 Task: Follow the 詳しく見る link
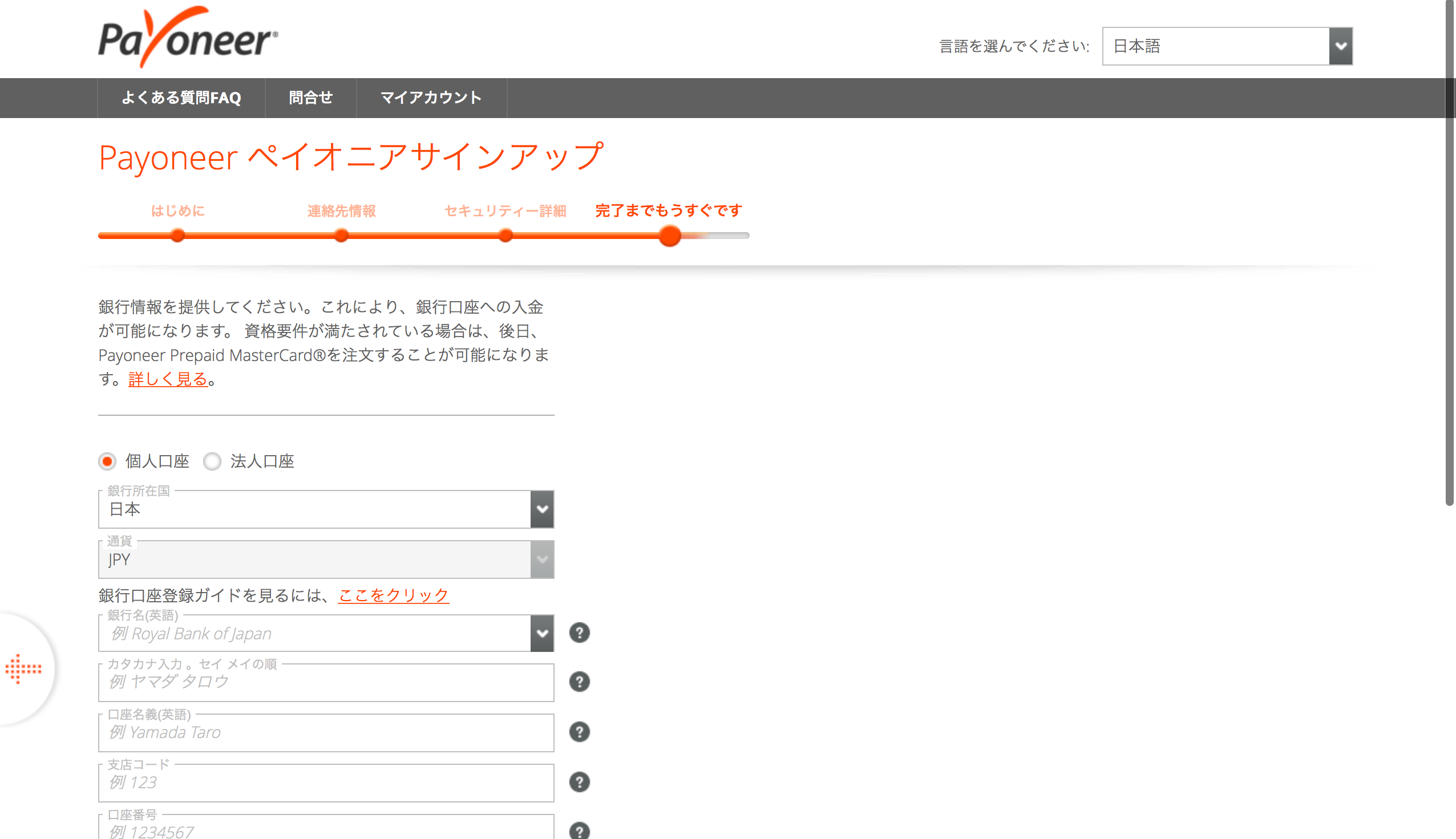click(168, 379)
